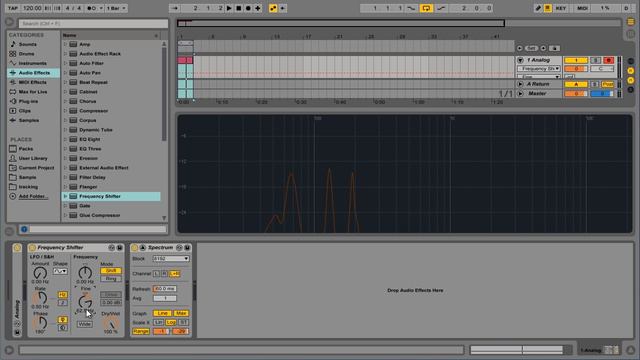Image resolution: width=640 pixels, height=360 pixels.
Task: Toggle the Loop switch in transport
Action: click(426, 8)
